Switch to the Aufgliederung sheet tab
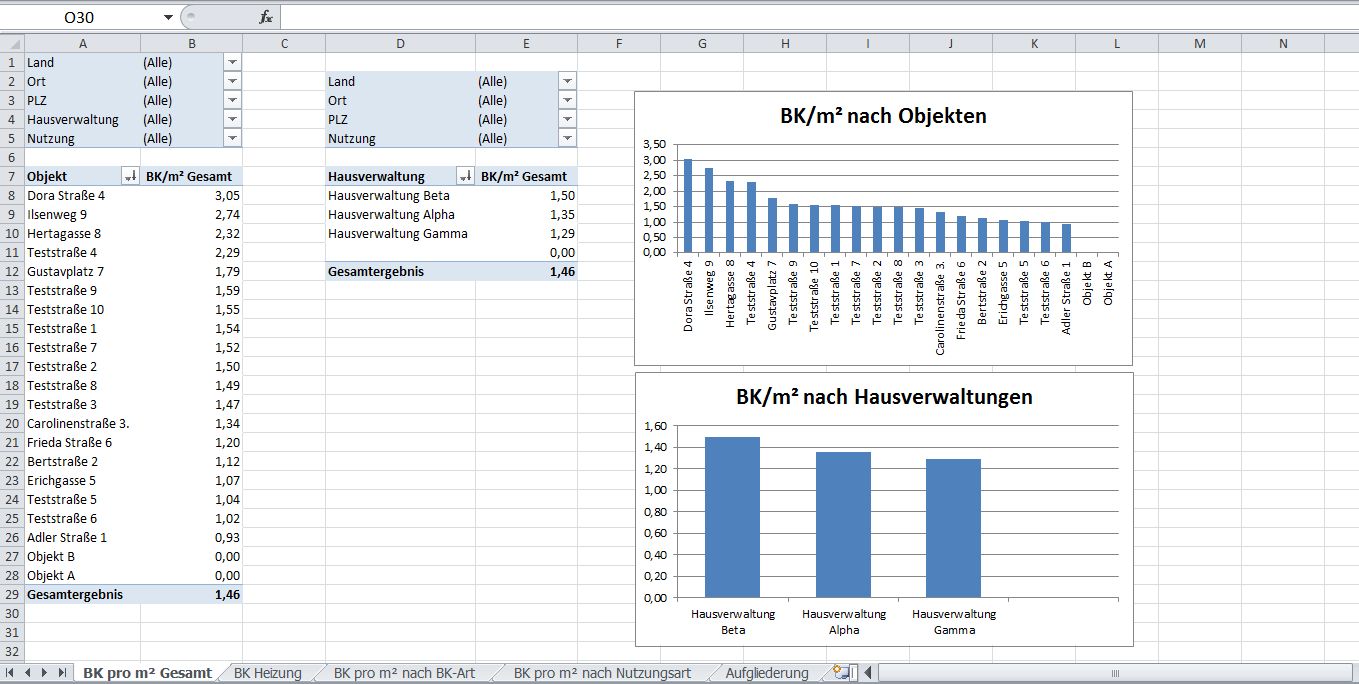 point(767,673)
